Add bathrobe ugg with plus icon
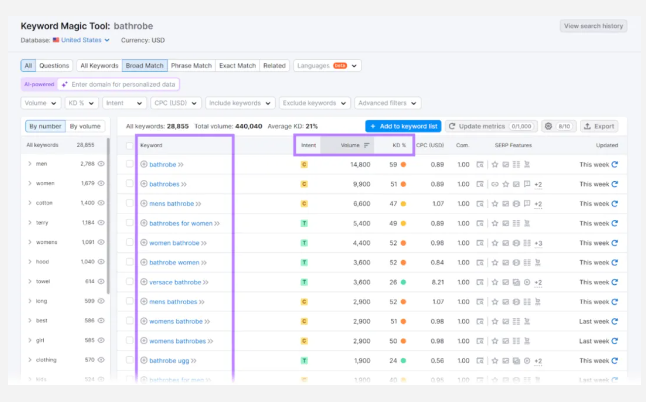Viewport: 646px width, 402px height. 144,360
